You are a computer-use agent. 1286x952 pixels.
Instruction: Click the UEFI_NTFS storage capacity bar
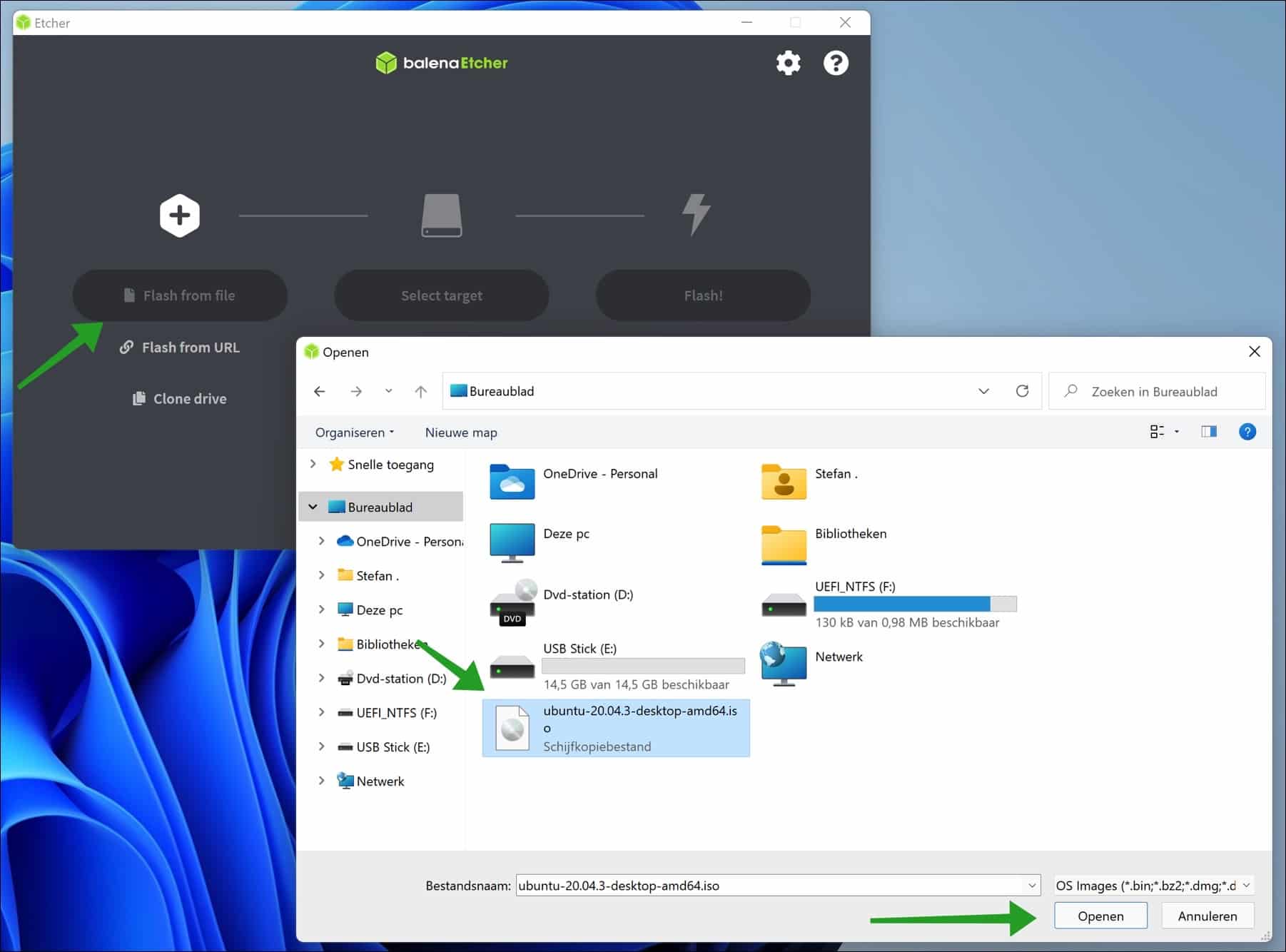click(915, 604)
